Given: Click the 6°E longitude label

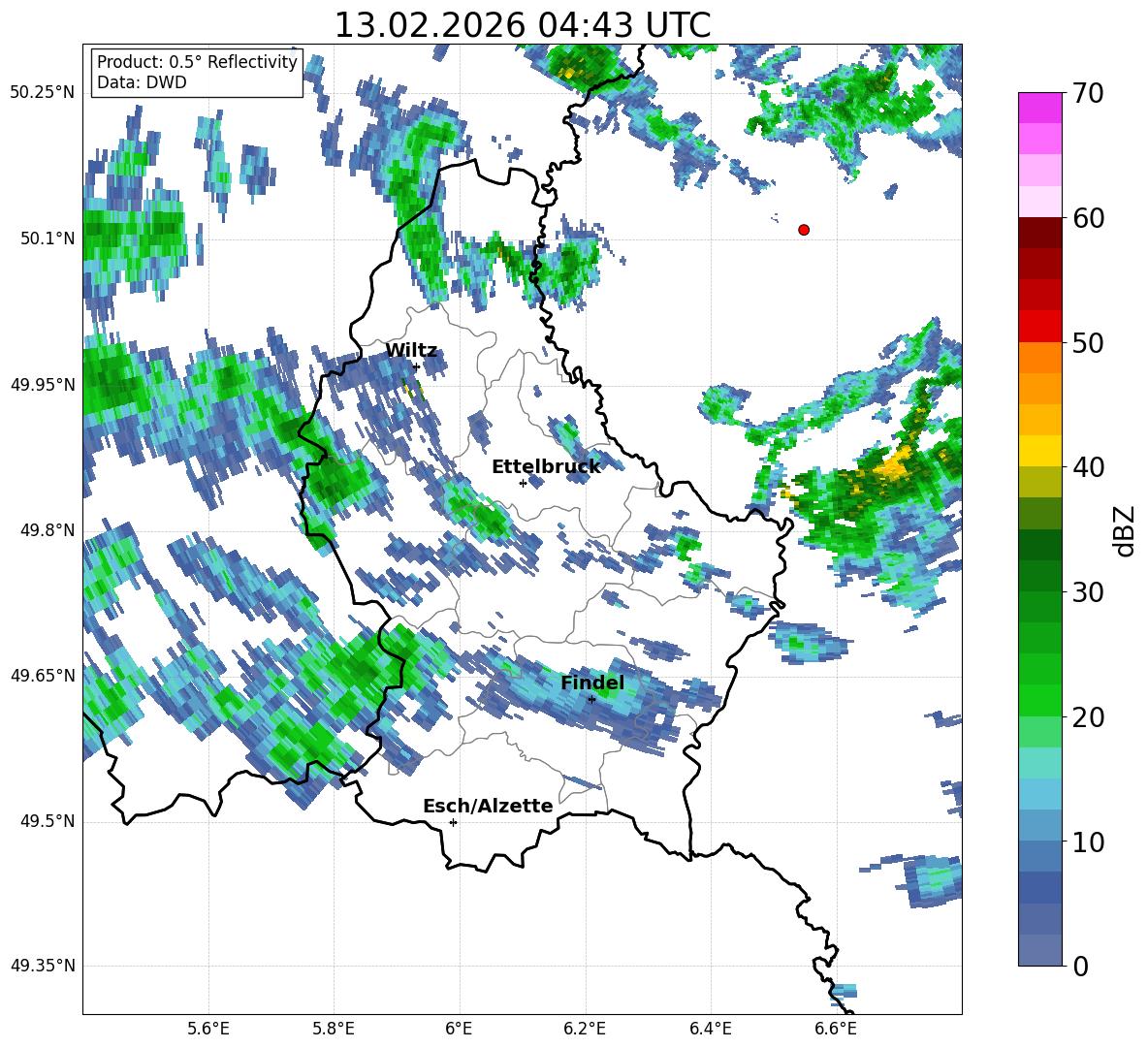Looking at the screenshot, I should (x=459, y=1029).
